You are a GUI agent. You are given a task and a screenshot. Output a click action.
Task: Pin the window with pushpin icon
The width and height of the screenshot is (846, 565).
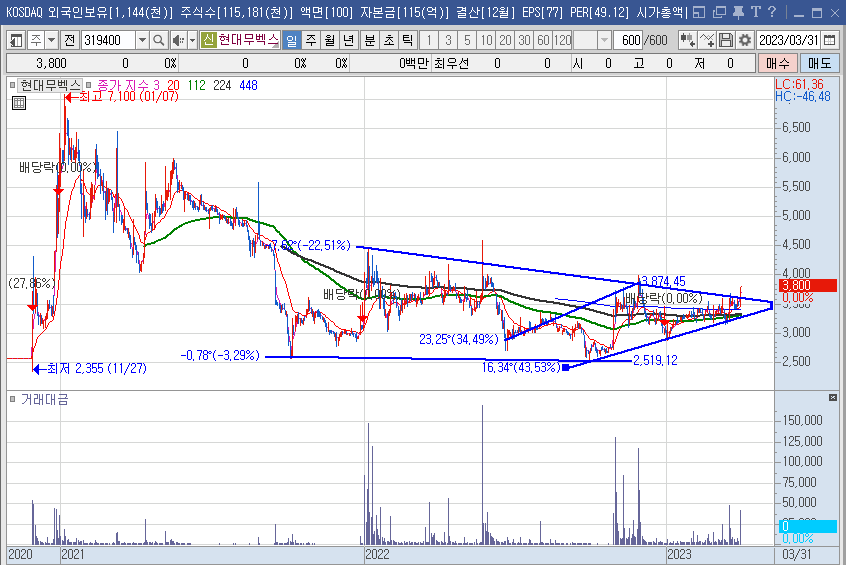(738, 12)
